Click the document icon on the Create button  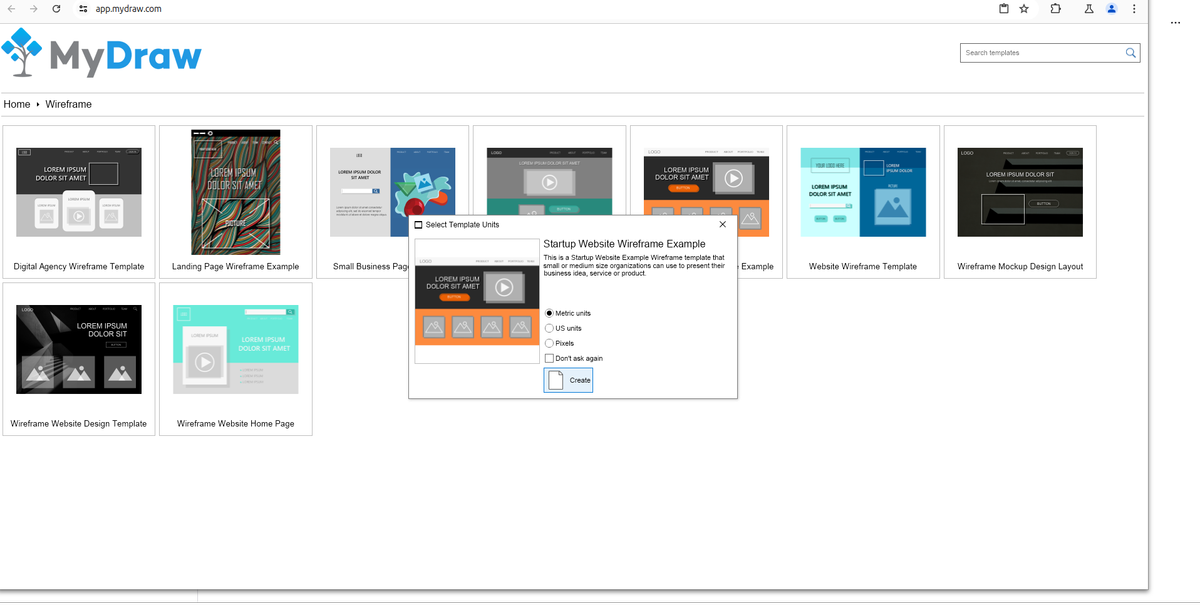point(554,379)
